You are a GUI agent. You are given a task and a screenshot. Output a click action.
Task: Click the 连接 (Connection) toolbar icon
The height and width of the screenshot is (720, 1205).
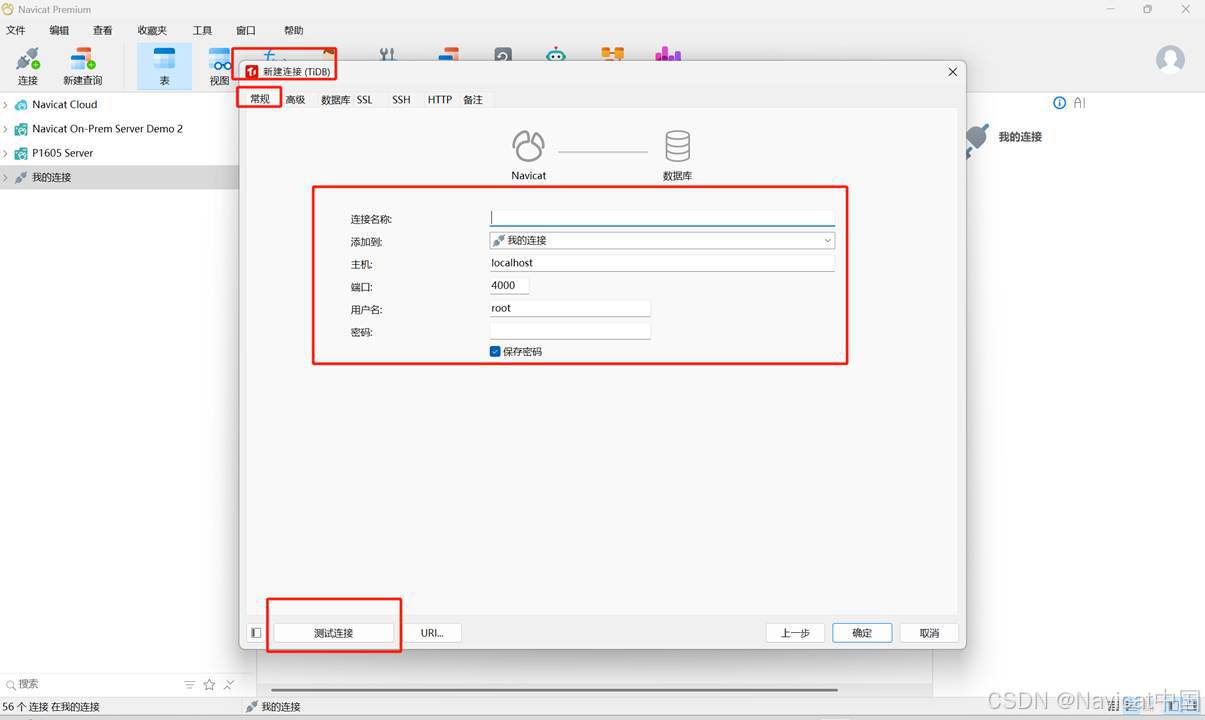27,66
